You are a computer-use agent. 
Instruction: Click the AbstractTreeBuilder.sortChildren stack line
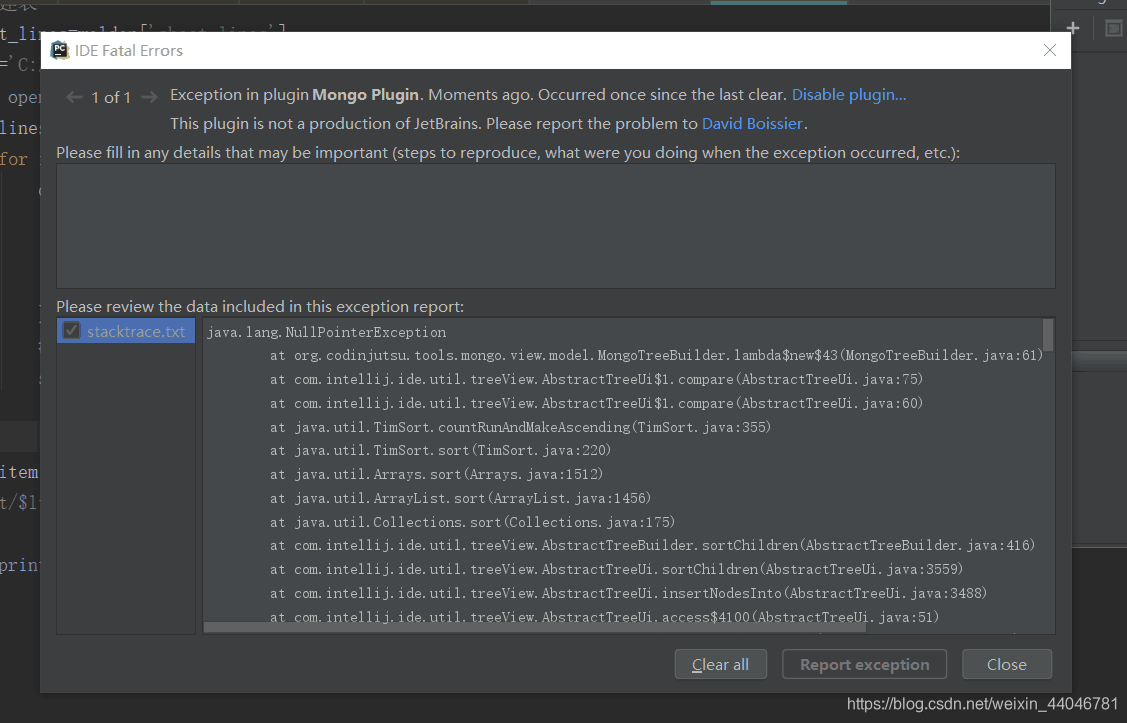pos(653,545)
